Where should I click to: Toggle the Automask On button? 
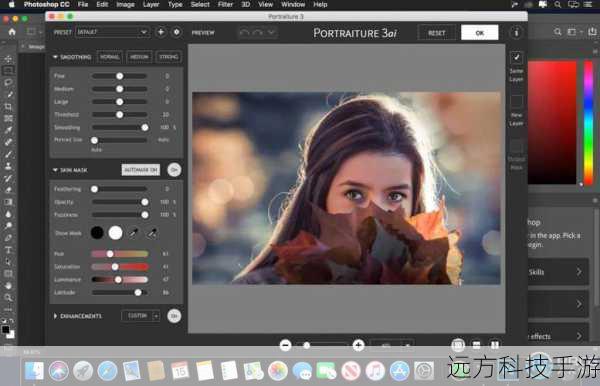coord(140,170)
